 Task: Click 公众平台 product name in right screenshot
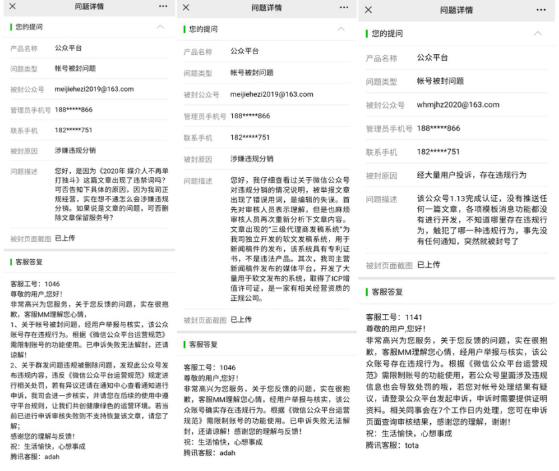[432, 57]
